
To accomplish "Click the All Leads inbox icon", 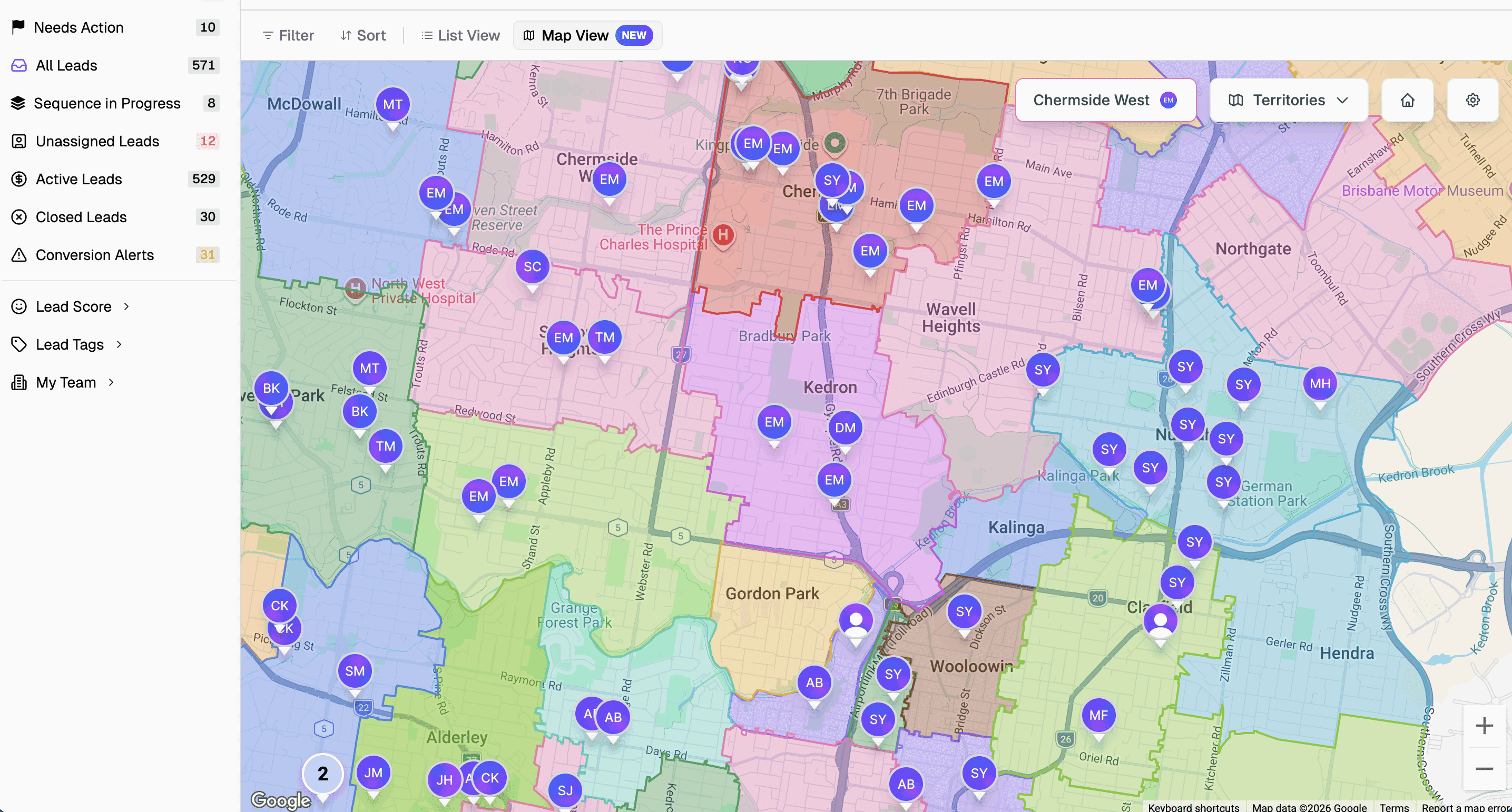I will pos(19,65).
